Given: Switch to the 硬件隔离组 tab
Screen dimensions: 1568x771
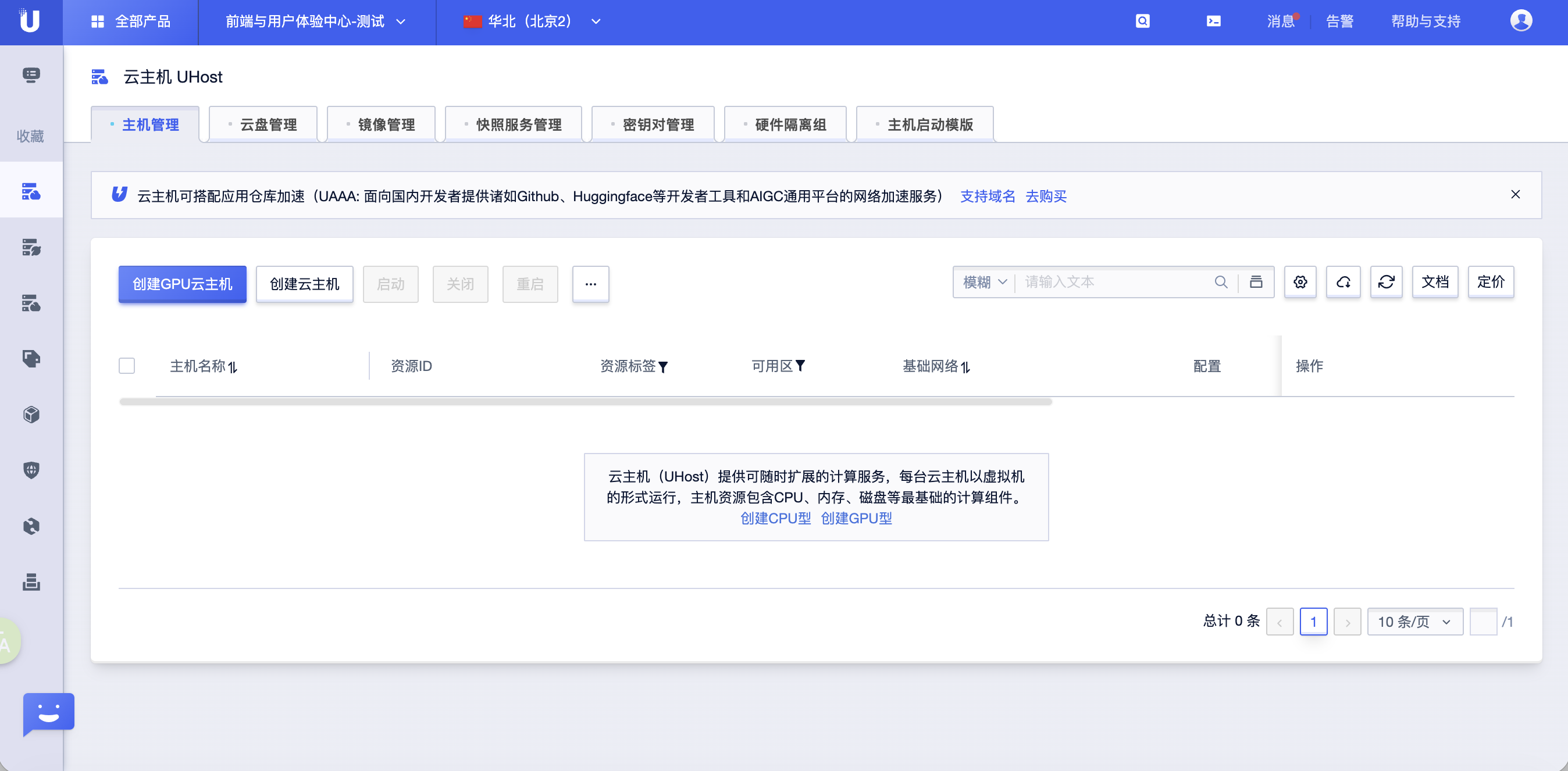Looking at the screenshot, I should click(x=785, y=124).
